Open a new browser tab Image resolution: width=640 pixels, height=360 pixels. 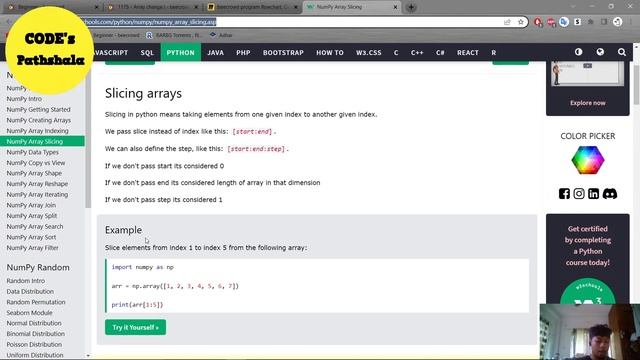pyautogui.click(x=411, y=7)
